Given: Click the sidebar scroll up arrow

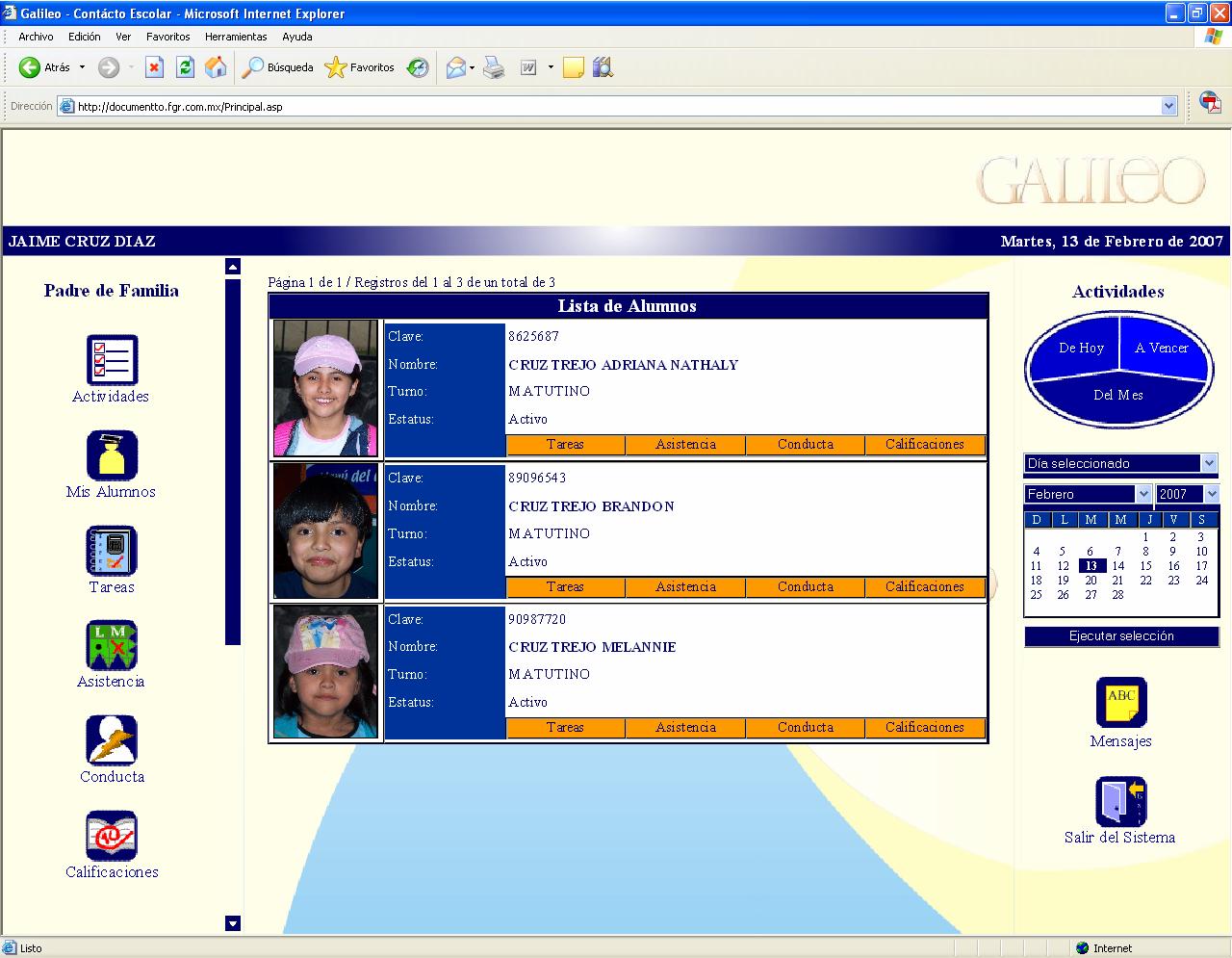Looking at the screenshot, I should pos(232,267).
